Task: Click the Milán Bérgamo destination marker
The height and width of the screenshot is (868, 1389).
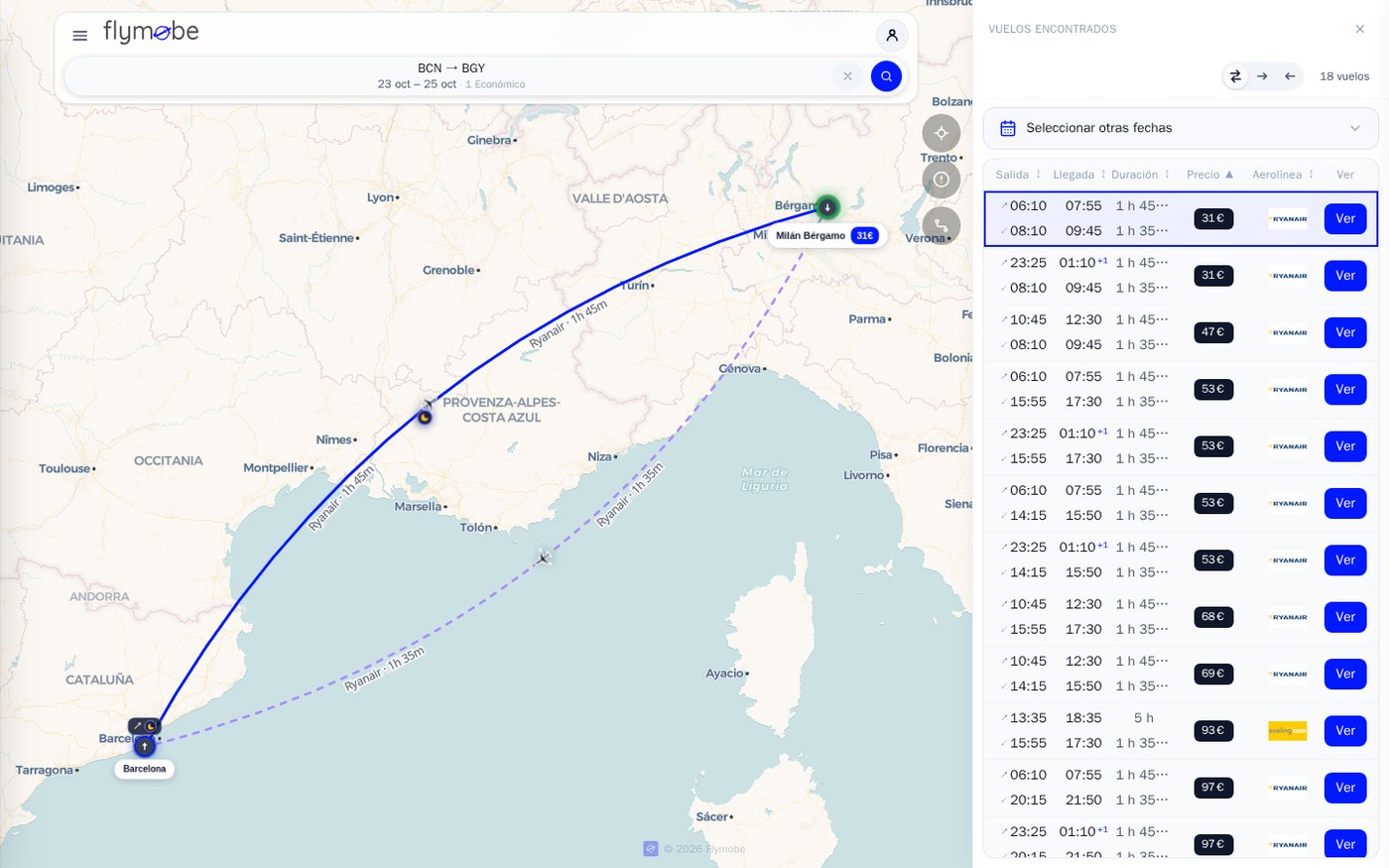Action: (827, 207)
